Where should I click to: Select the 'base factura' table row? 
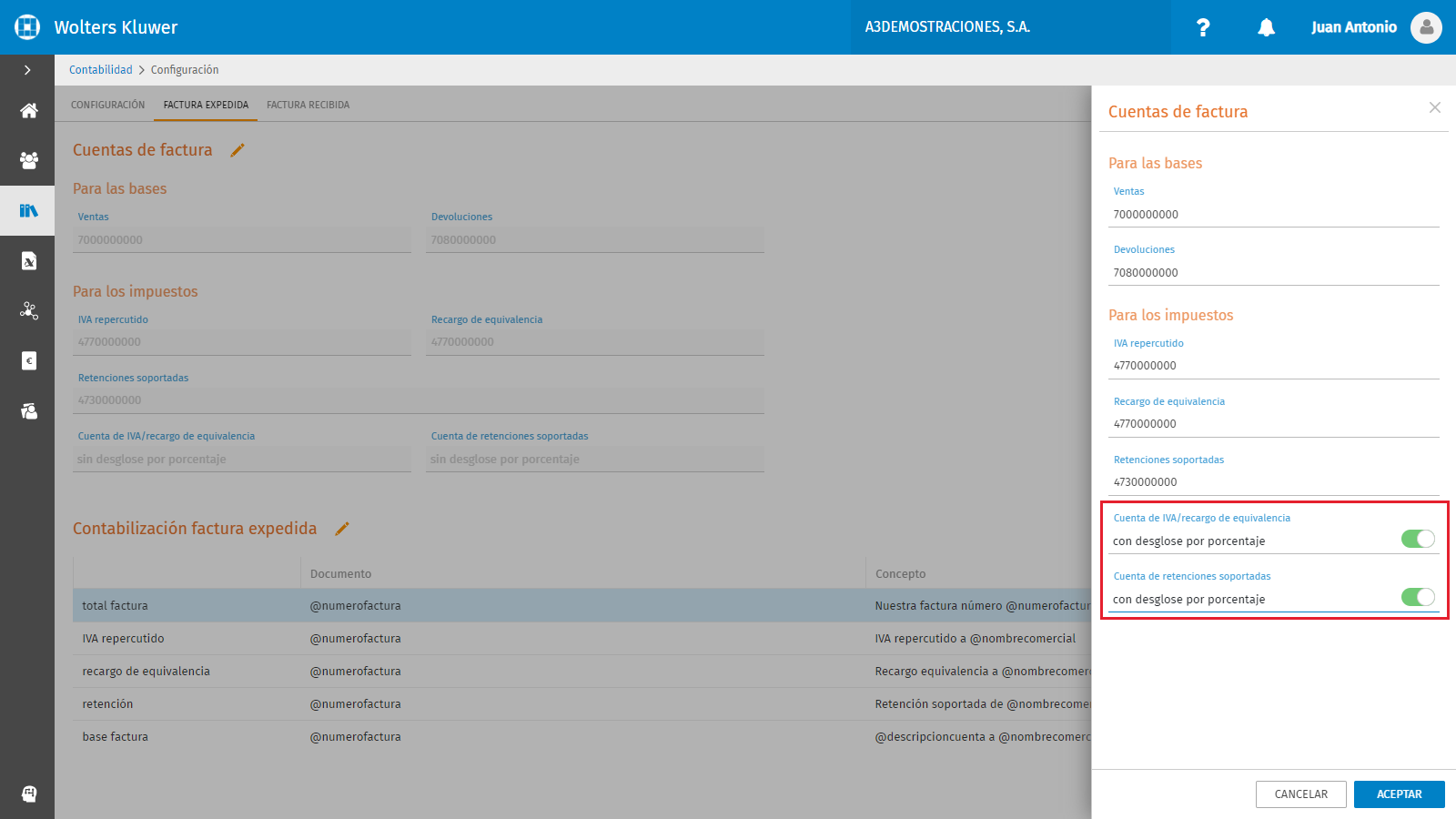[x=581, y=737]
